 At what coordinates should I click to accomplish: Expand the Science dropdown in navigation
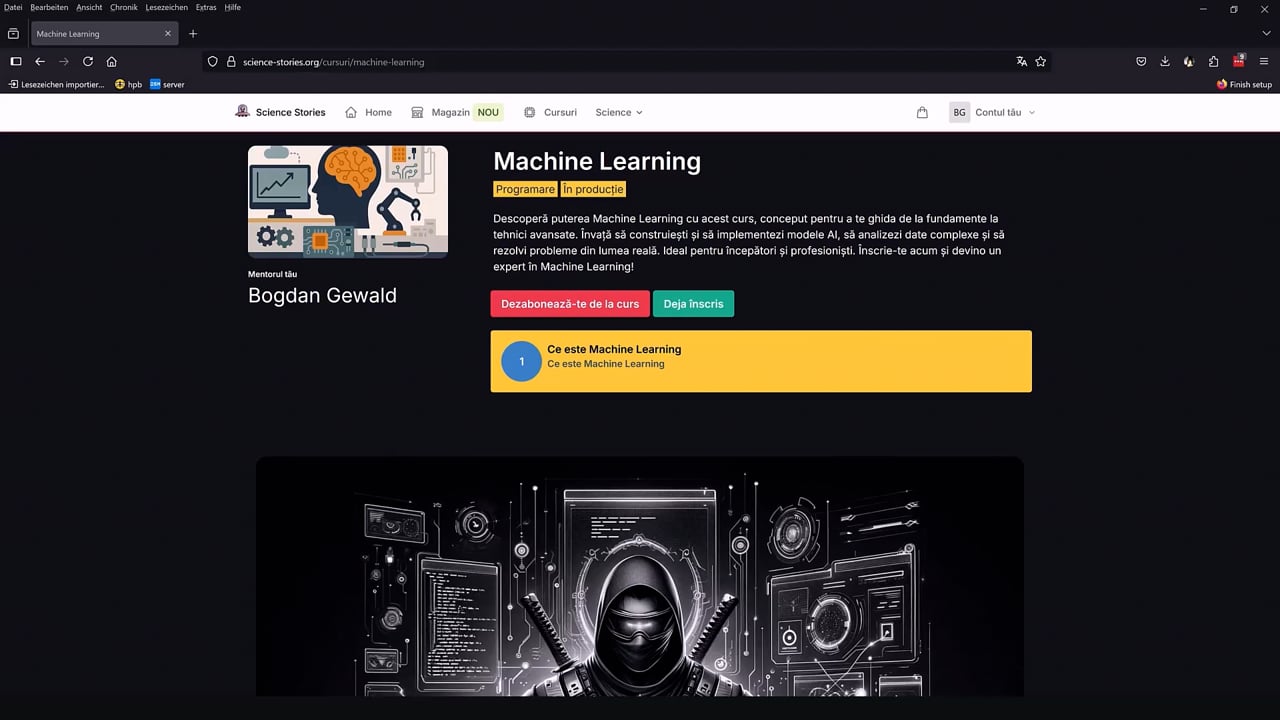click(619, 112)
